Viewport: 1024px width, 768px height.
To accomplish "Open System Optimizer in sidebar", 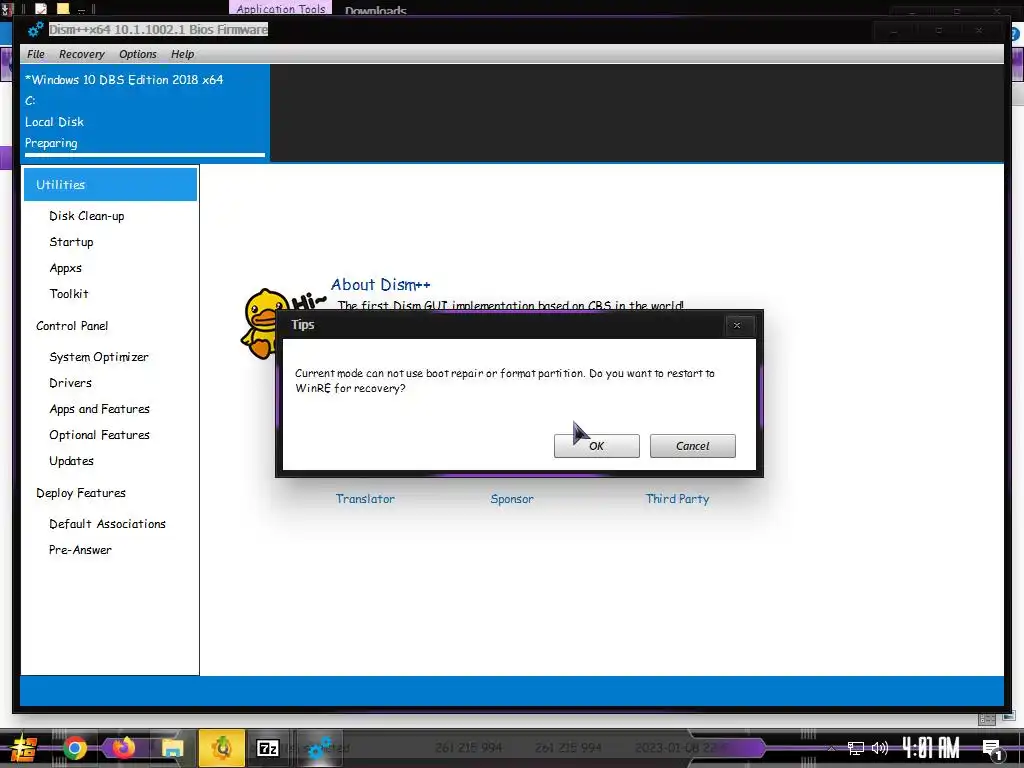I will coord(99,357).
